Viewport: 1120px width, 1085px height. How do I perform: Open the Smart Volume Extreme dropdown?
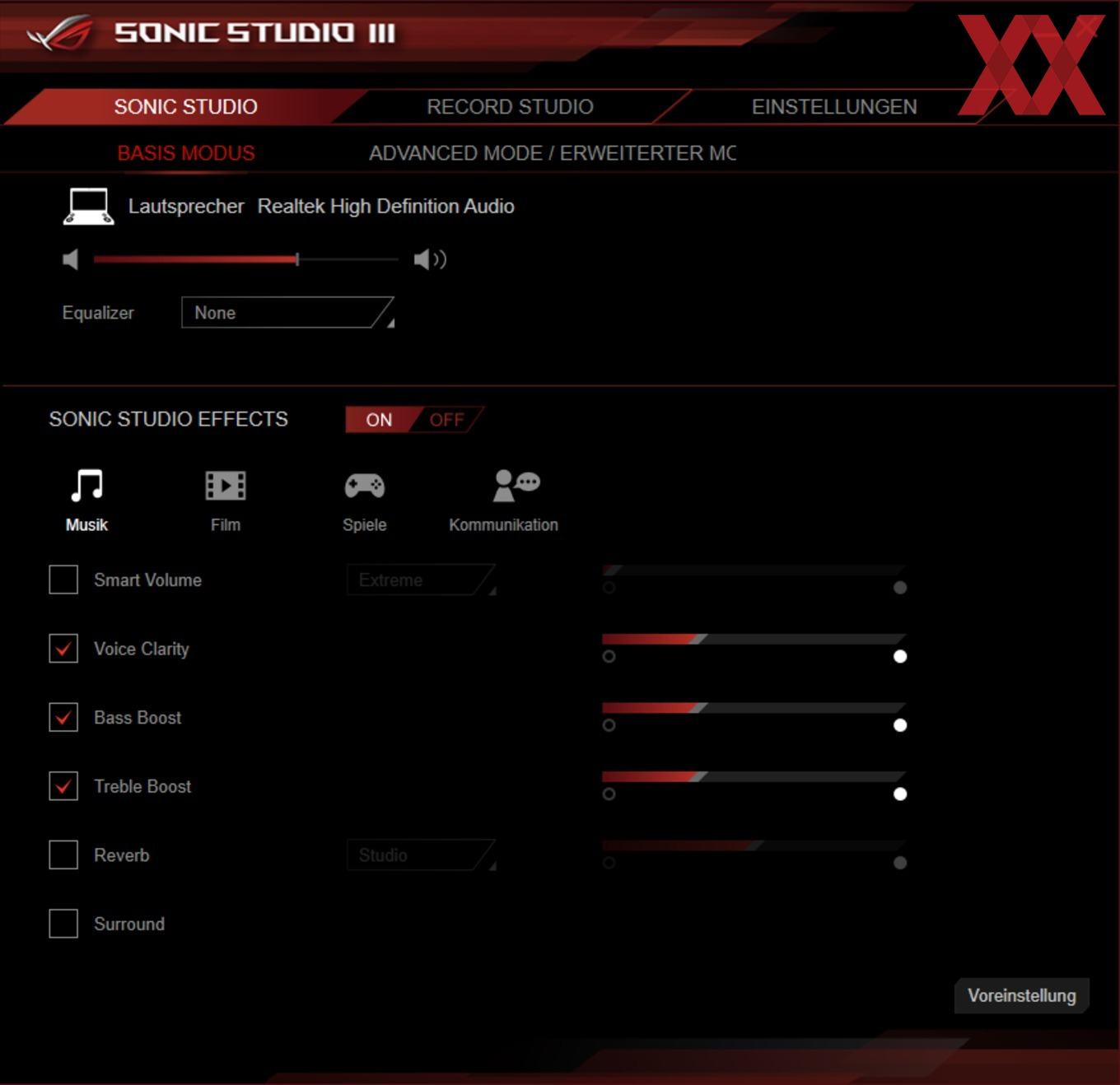(421, 580)
